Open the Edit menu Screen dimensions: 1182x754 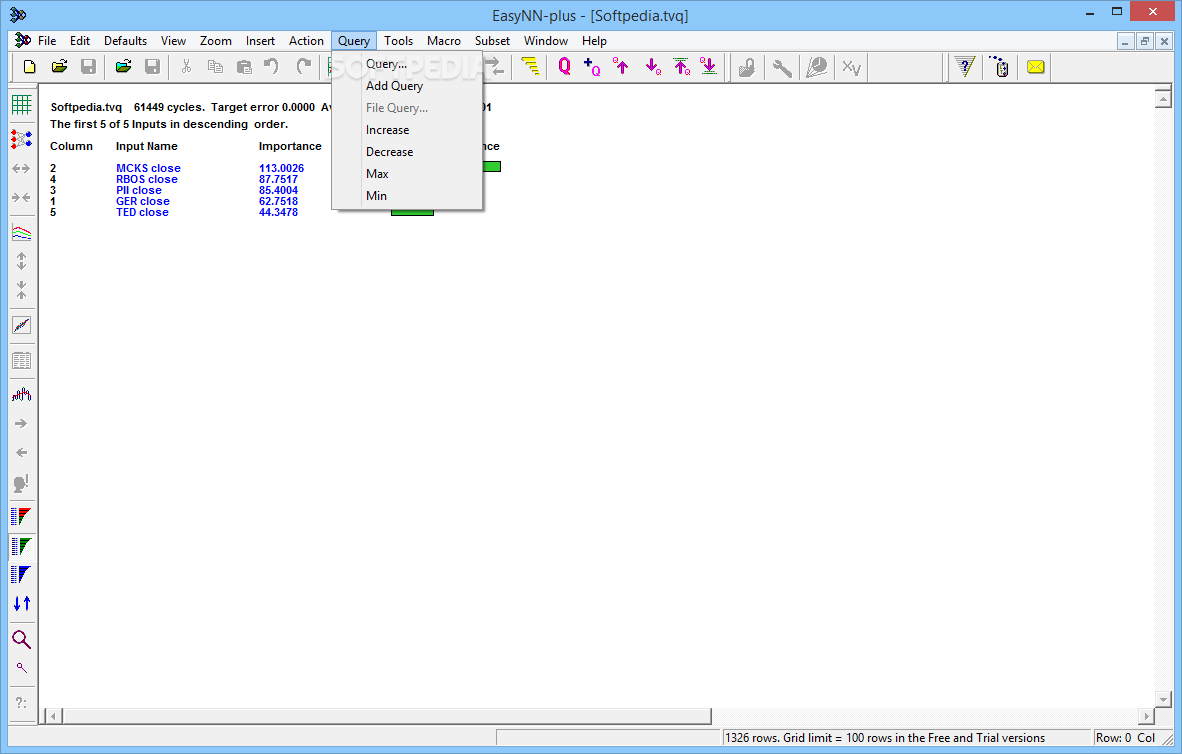click(x=80, y=41)
